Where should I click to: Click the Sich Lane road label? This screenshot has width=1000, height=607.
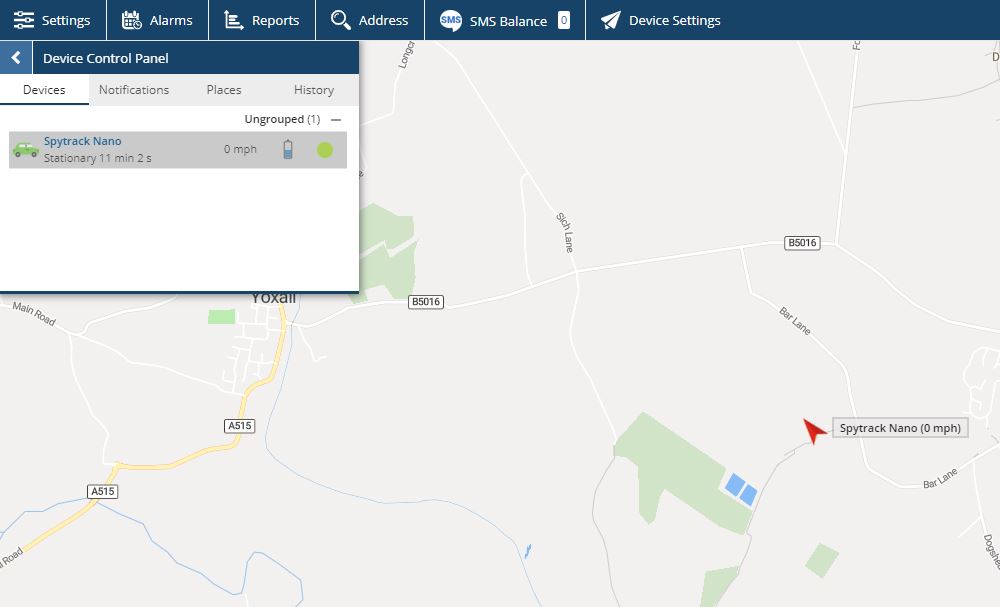click(x=565, y=232)
